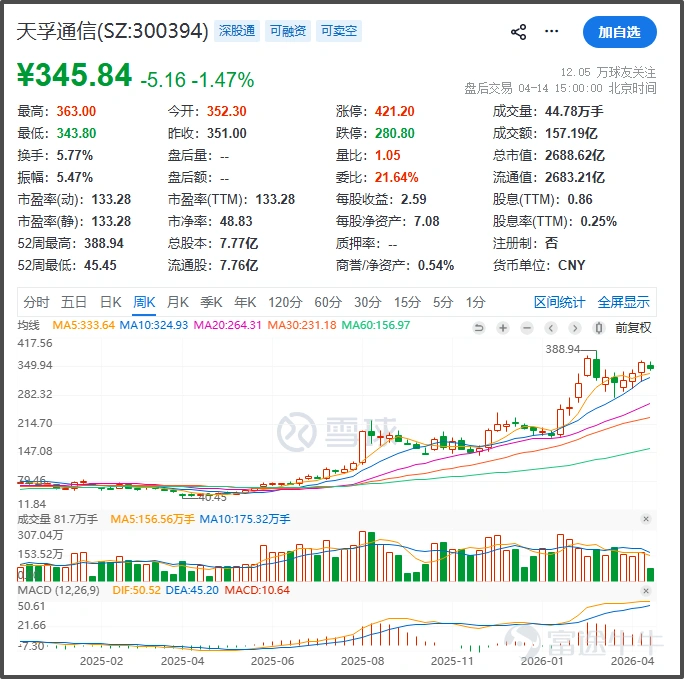Screen dimensions: 684x679
Task: Click the 深股通 tag
Action: [237, 31]
